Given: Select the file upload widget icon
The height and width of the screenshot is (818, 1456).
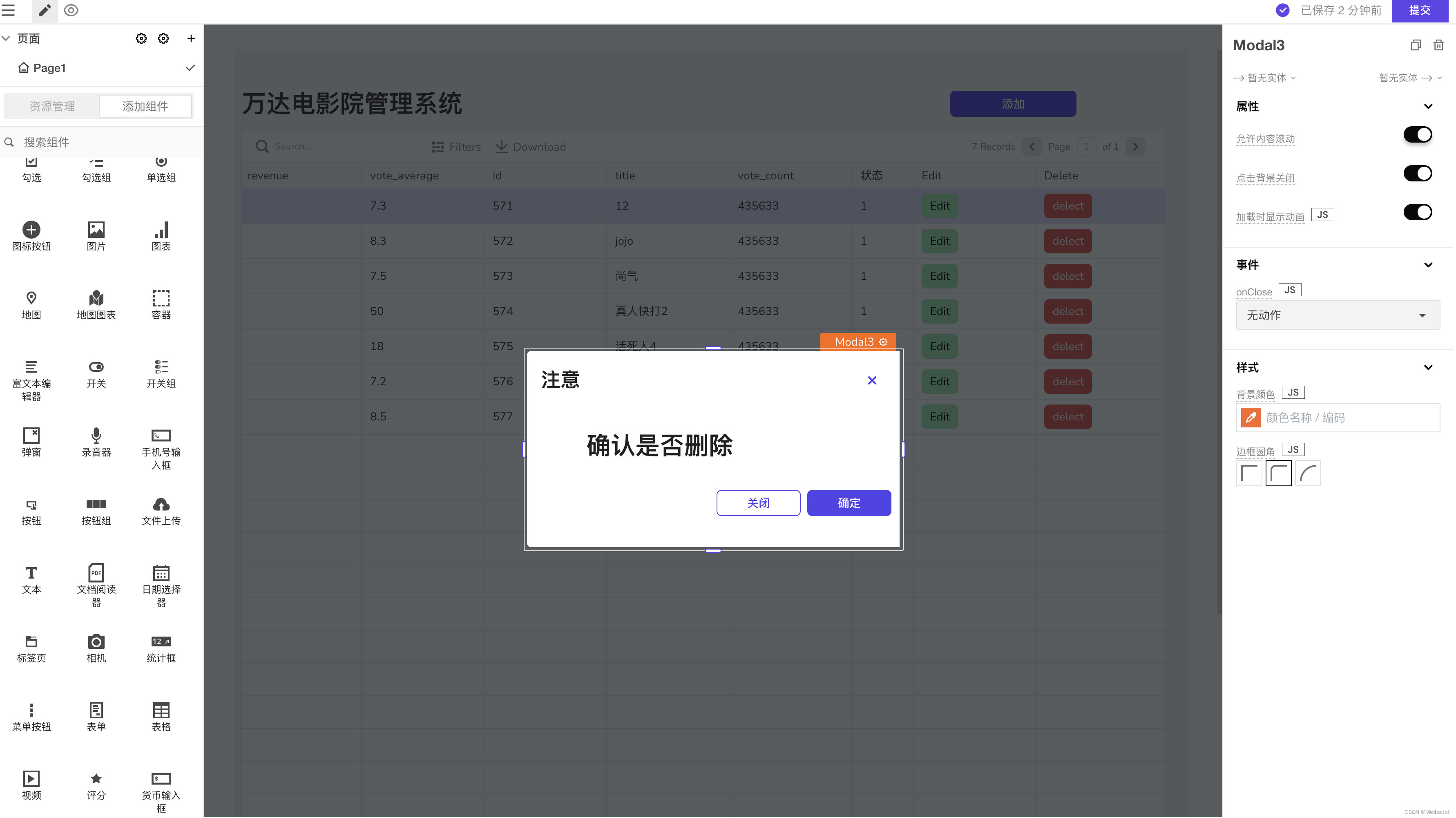Looking at the screenshot, I should 161,504.
